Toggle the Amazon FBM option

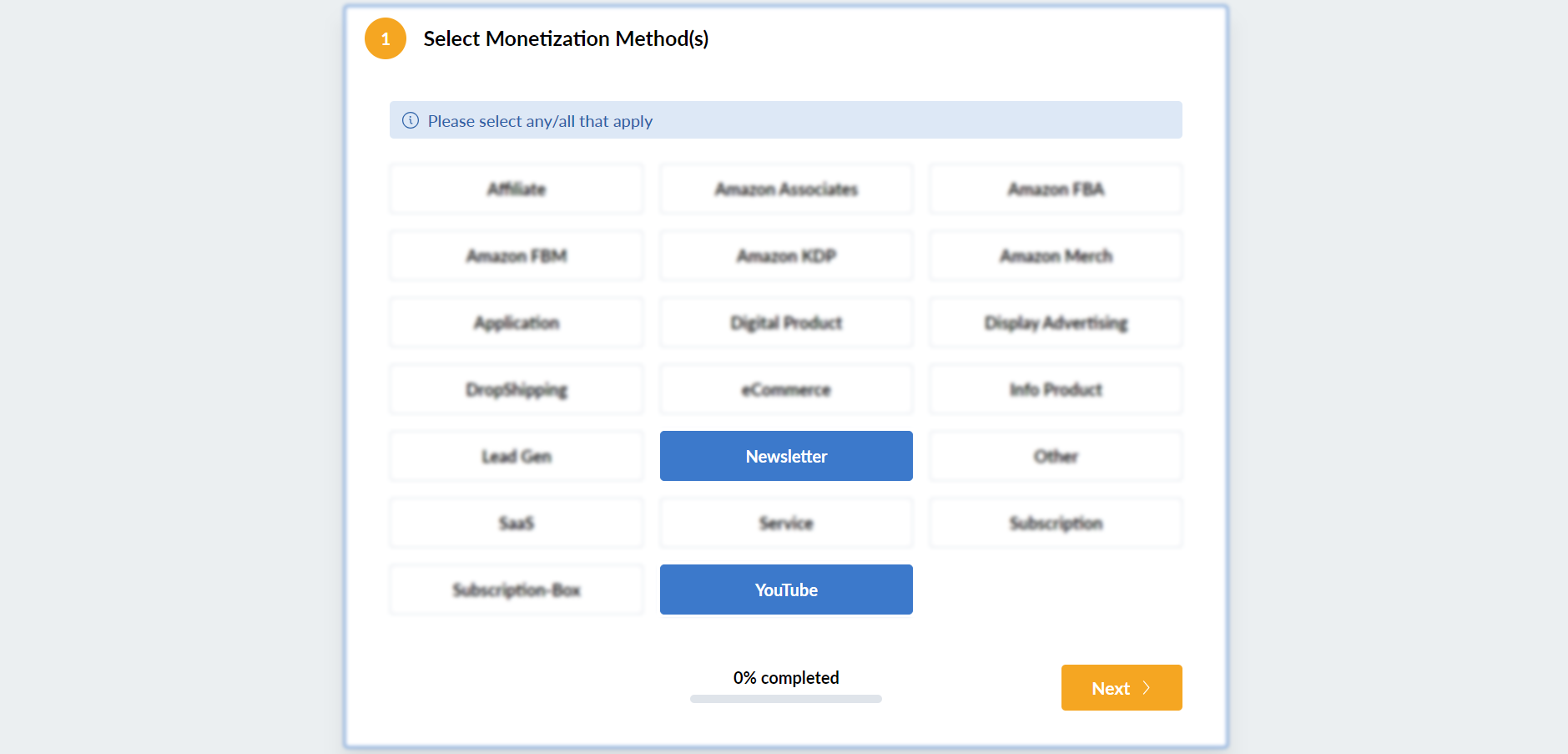(517, 256)
